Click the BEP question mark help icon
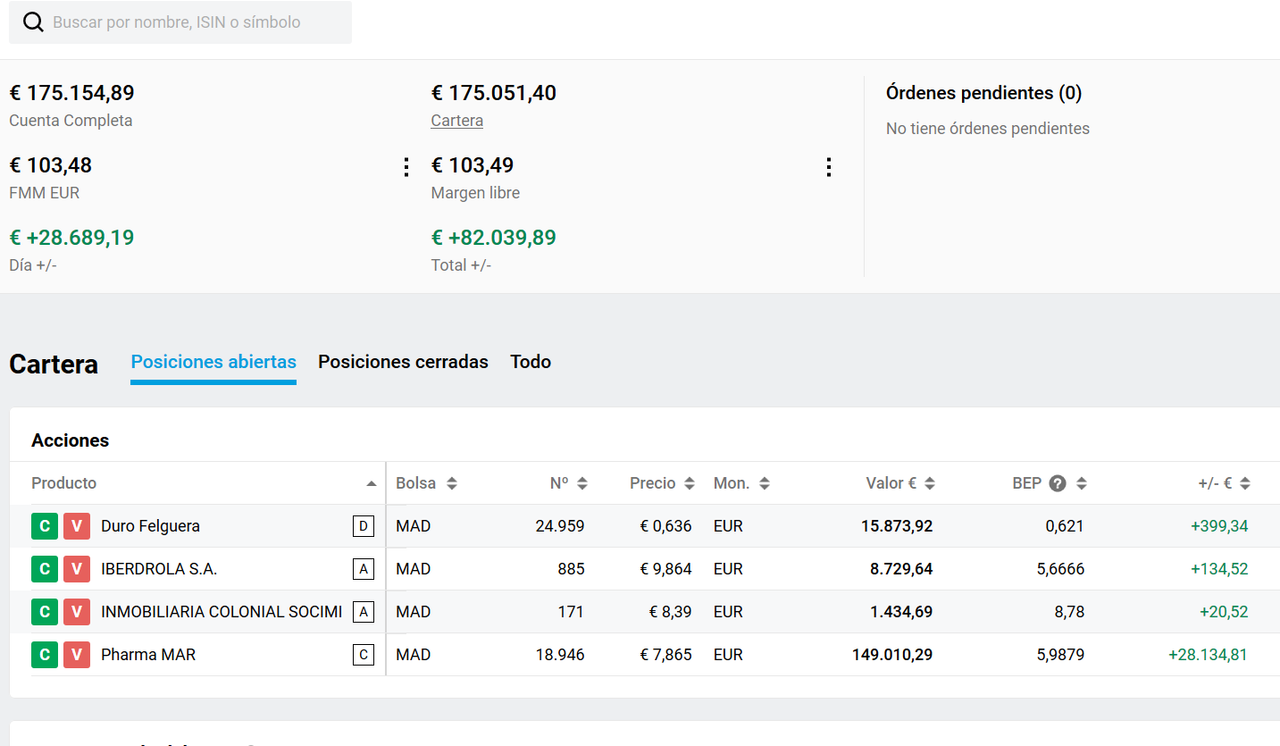 1057,483
